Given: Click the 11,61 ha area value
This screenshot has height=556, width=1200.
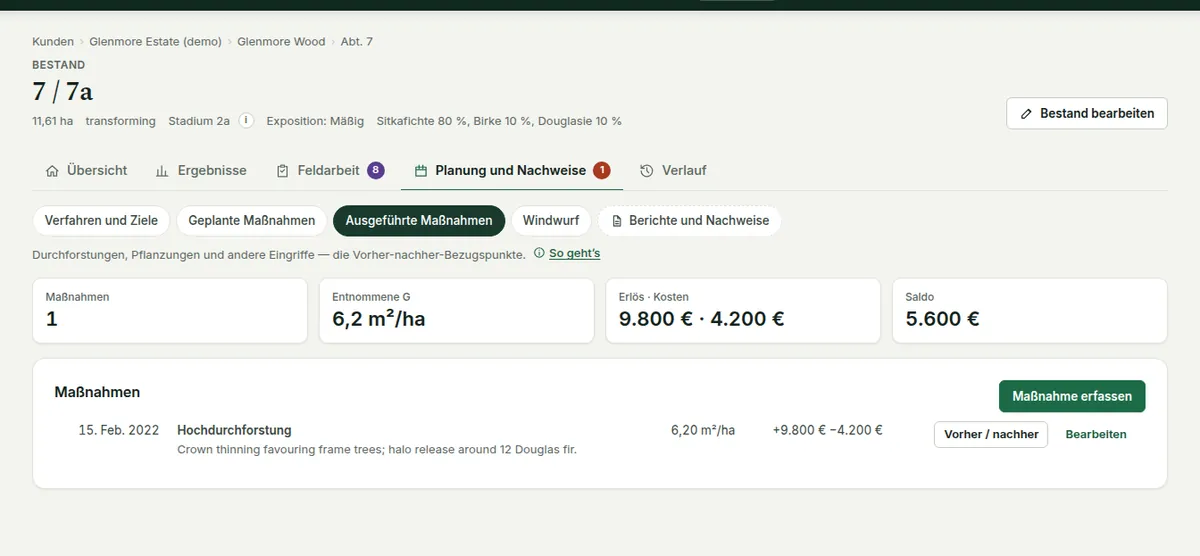Looking at the screenshot, I should [52, 121].
